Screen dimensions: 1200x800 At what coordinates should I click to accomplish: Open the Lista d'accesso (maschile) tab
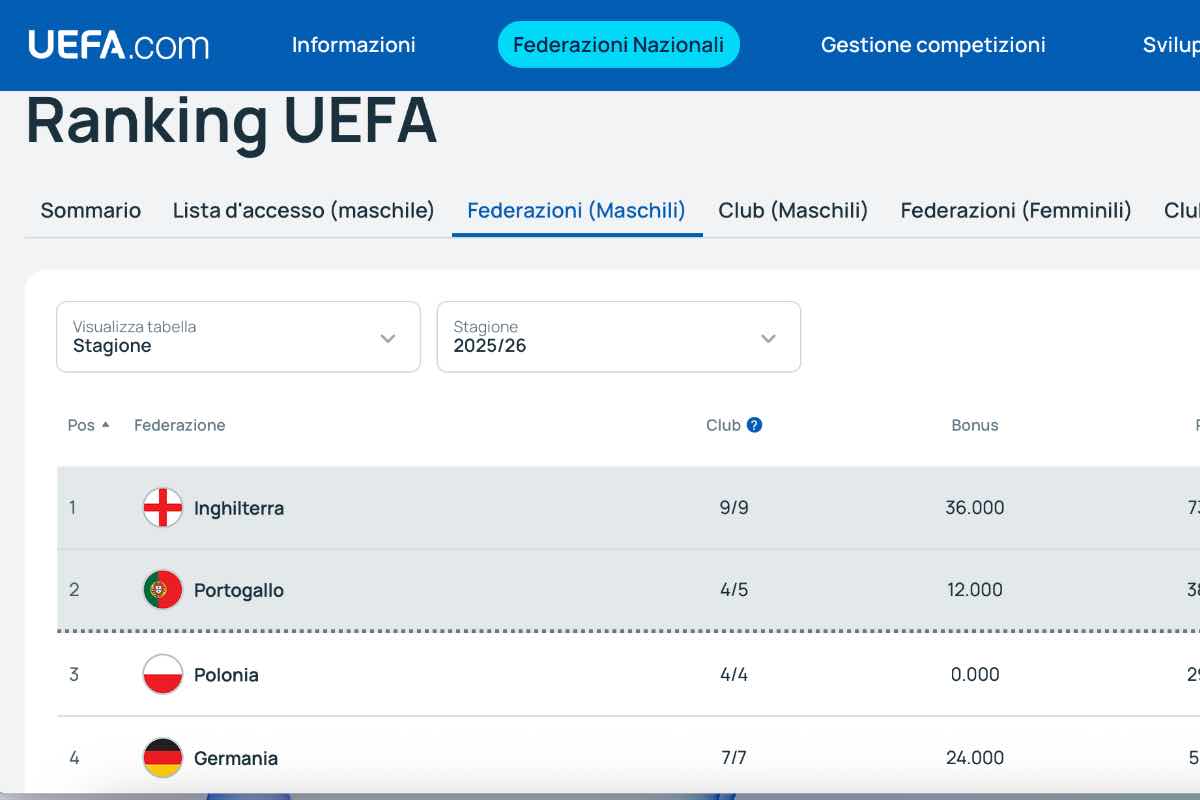[x=303, y=210]
